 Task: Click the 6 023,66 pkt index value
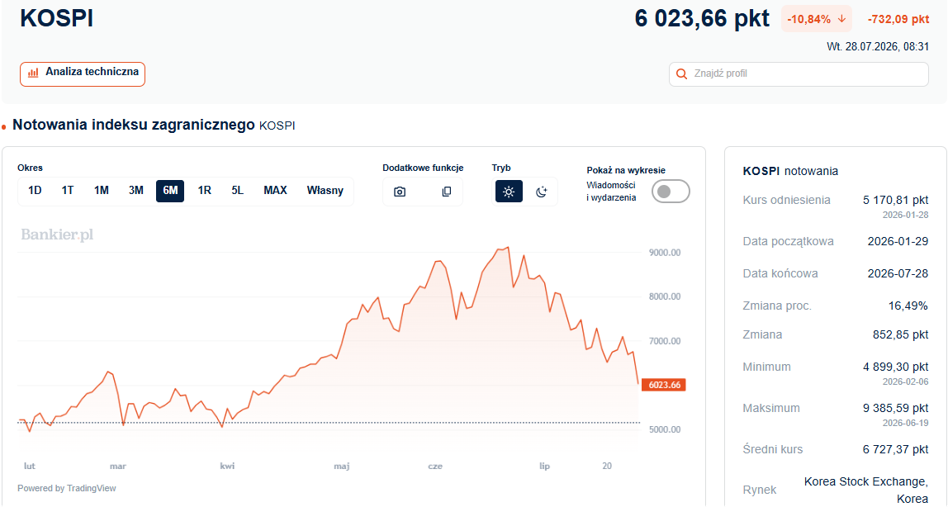702,18
